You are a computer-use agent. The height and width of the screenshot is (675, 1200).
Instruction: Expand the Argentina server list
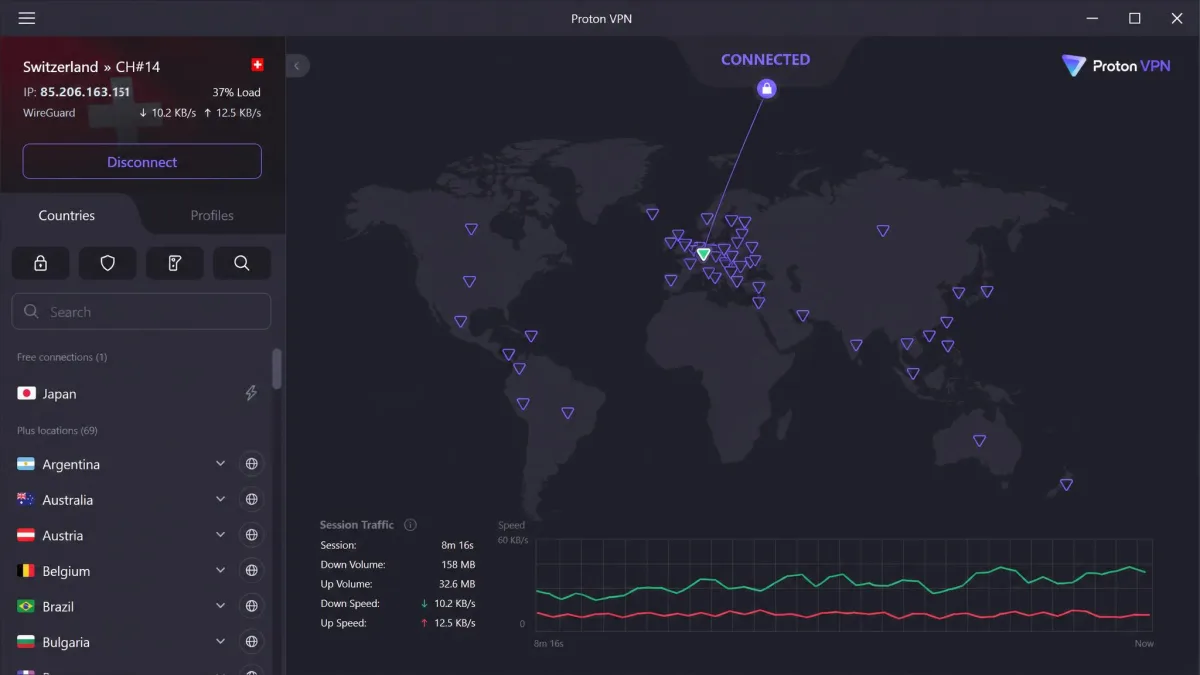click(220, 464)
